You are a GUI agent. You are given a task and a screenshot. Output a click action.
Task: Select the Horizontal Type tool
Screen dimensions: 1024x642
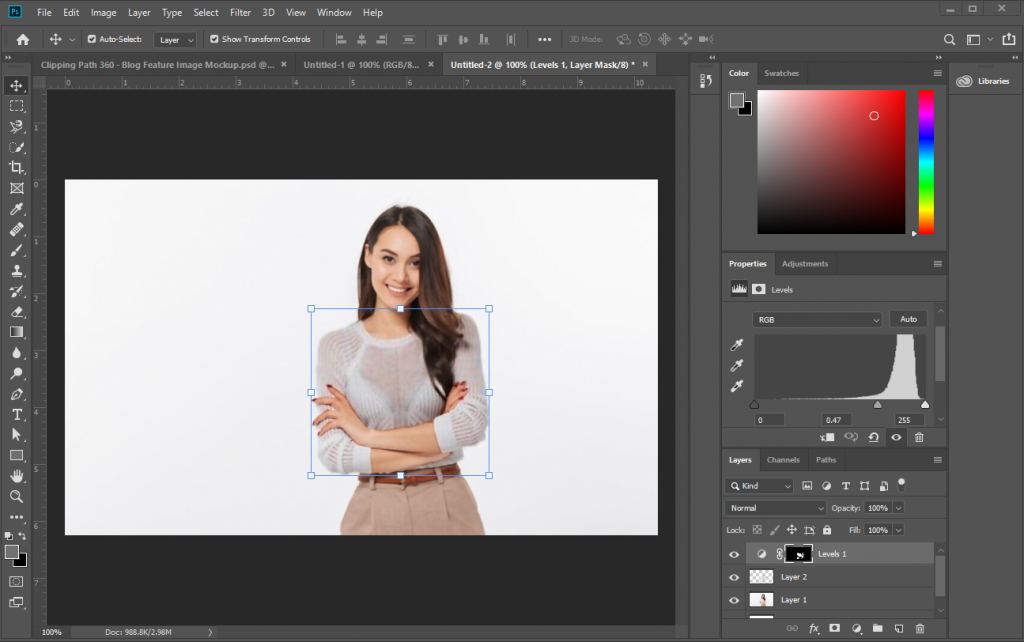pyautogui.click(x=16, y=415)
